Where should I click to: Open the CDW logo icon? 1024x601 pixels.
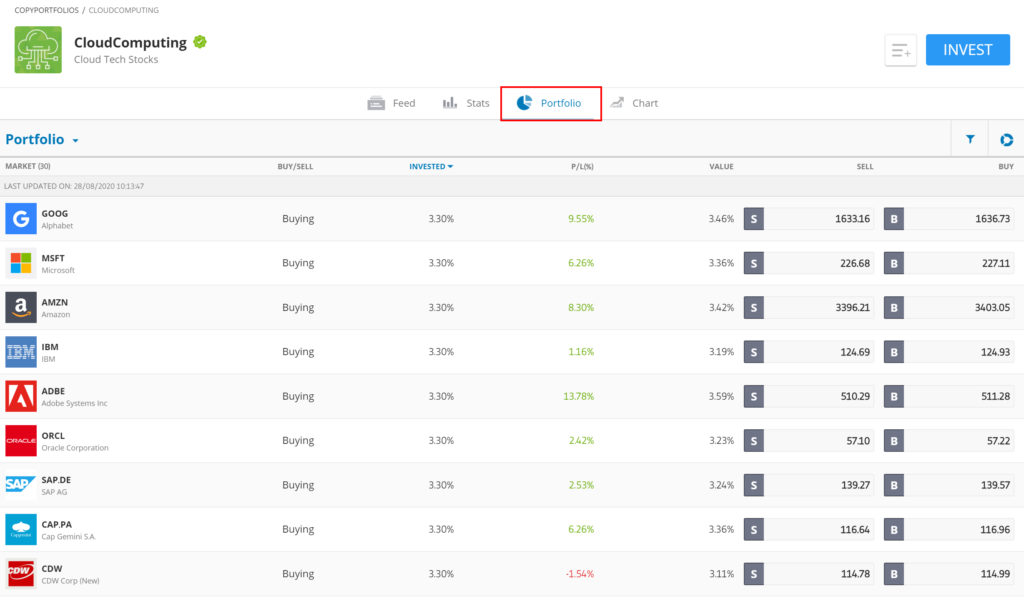[x=21, y=574]
